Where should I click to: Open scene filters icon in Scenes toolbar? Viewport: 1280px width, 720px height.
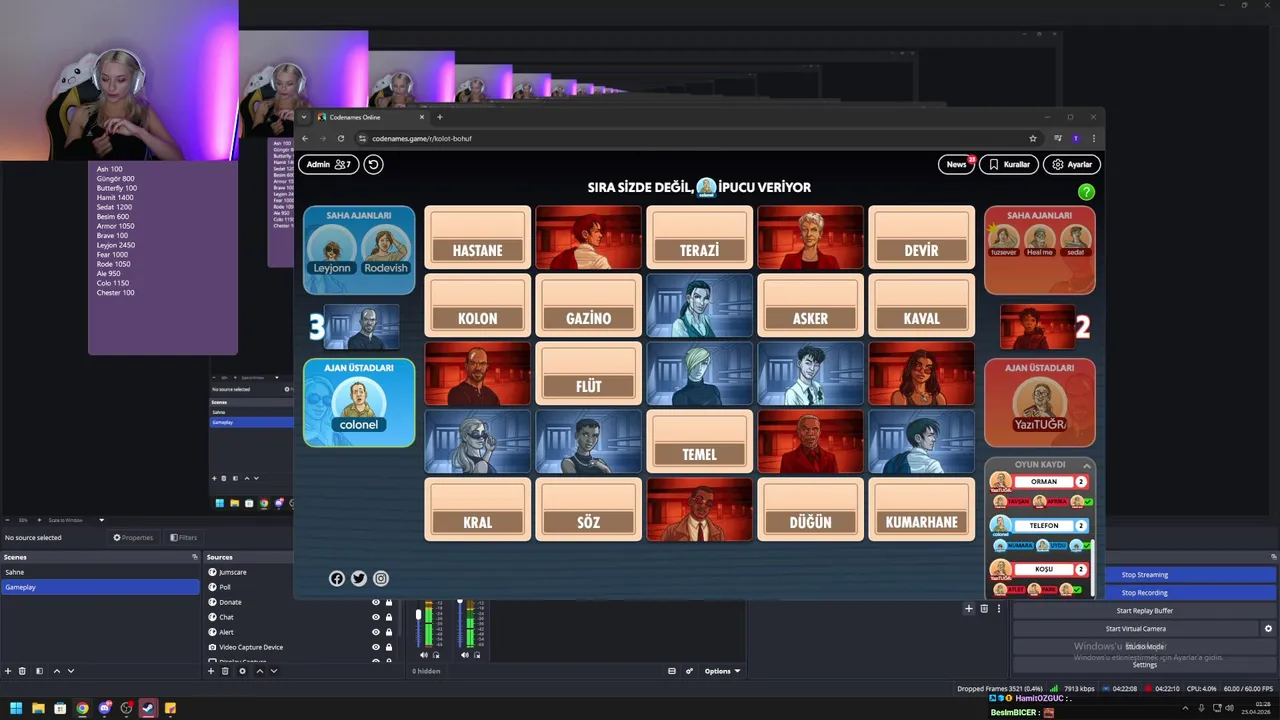point(39,671)
